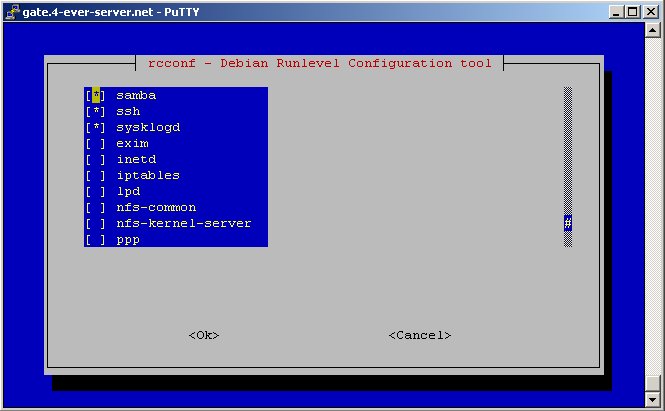
Task: Enable the ppp service checkbox
Action: tap(96, 240)
